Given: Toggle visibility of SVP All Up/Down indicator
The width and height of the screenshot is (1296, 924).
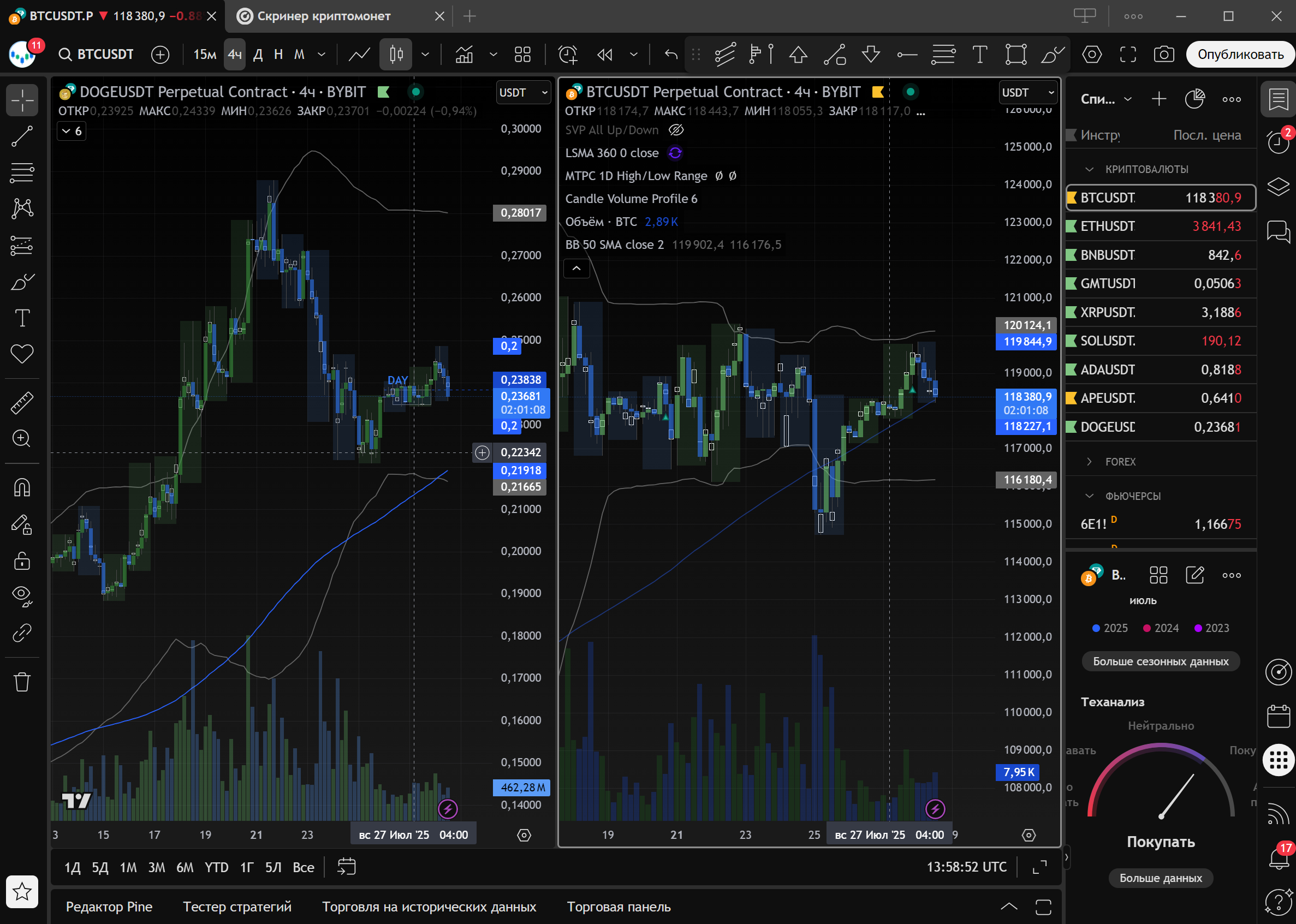Looking at the screenshot, I should click(676, 130).
